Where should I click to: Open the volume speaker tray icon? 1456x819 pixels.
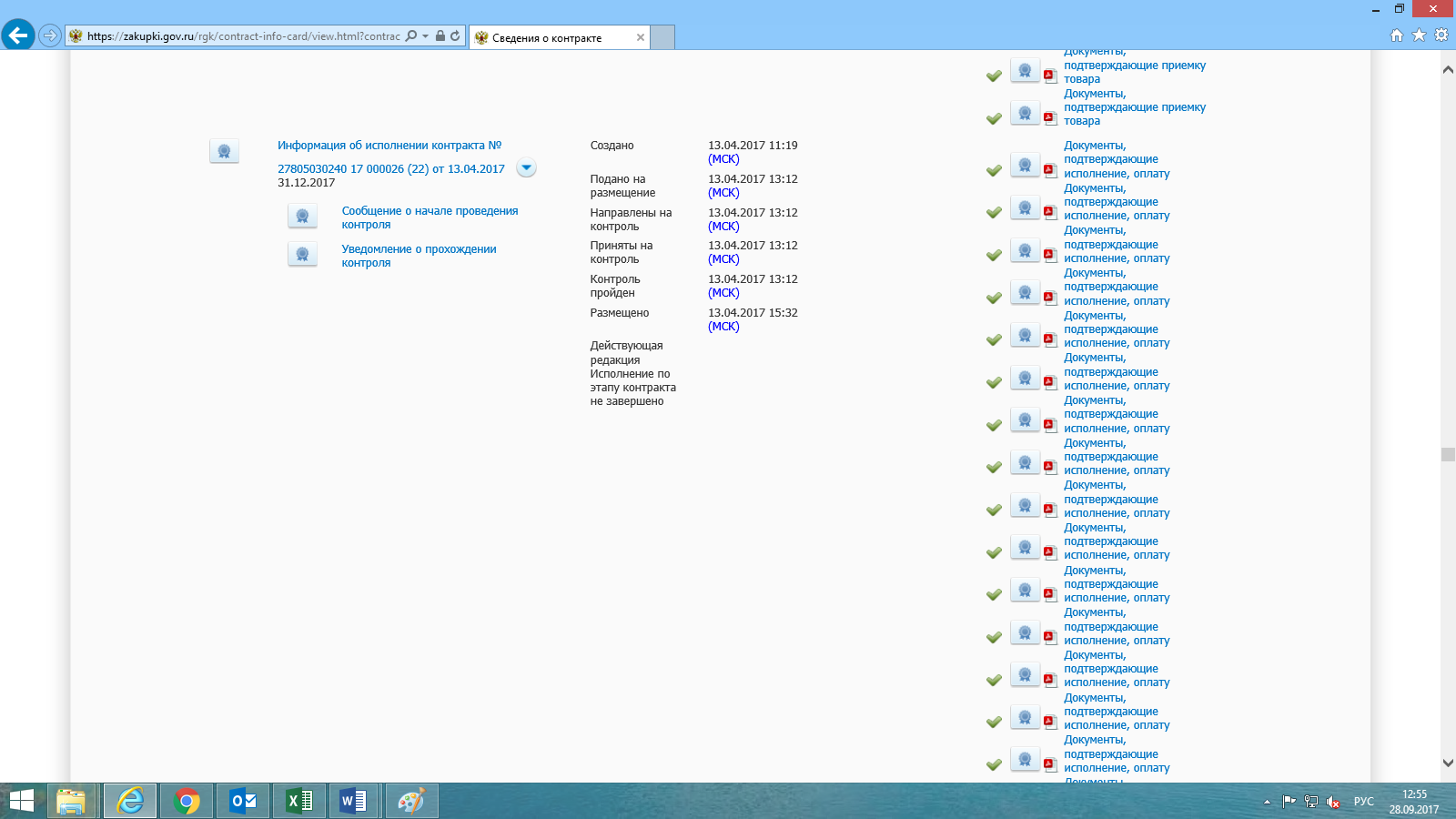pyautogui.click(x=1333, y=802)
